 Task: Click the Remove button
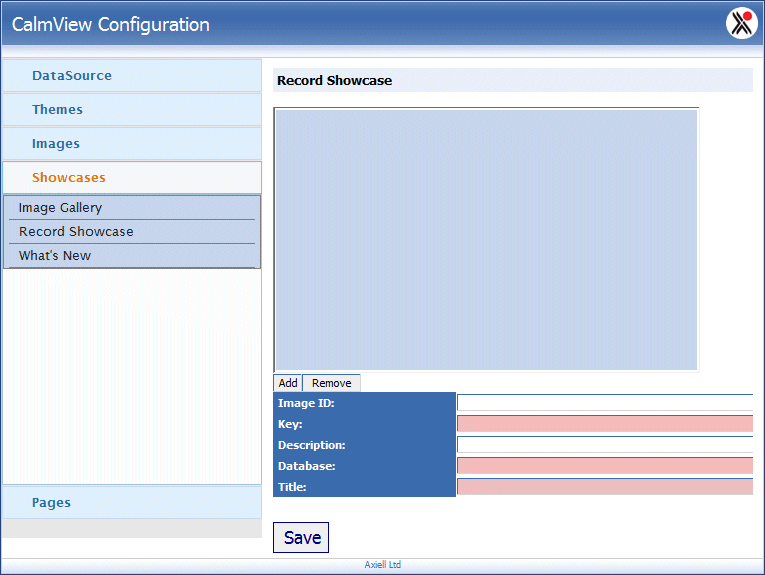331,383
